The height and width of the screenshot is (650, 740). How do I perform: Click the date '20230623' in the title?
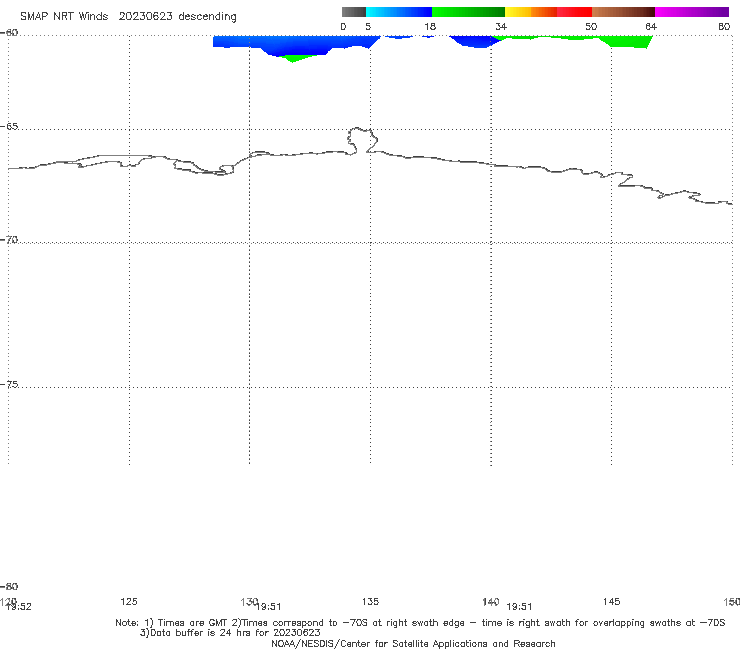(145, 16)
